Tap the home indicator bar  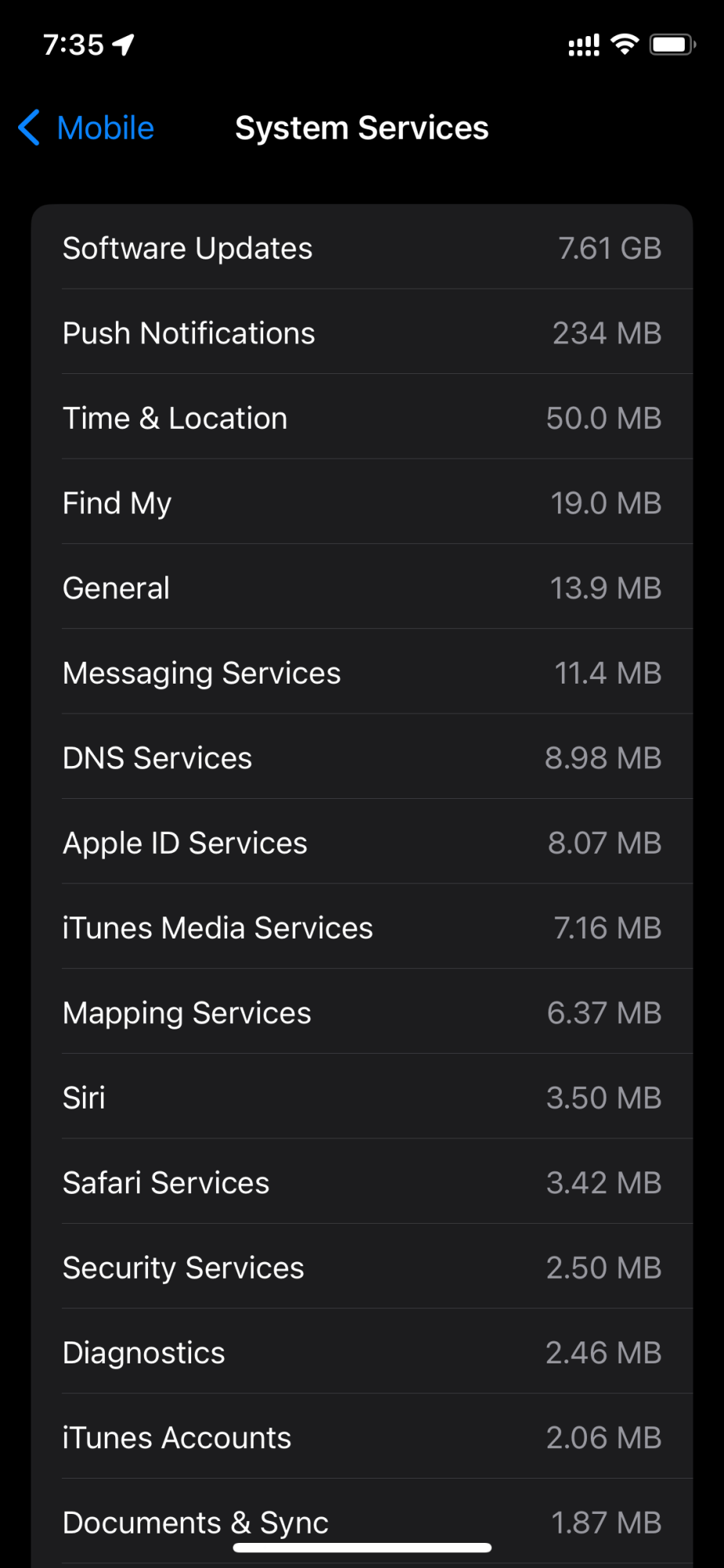tap(362, 1548)
